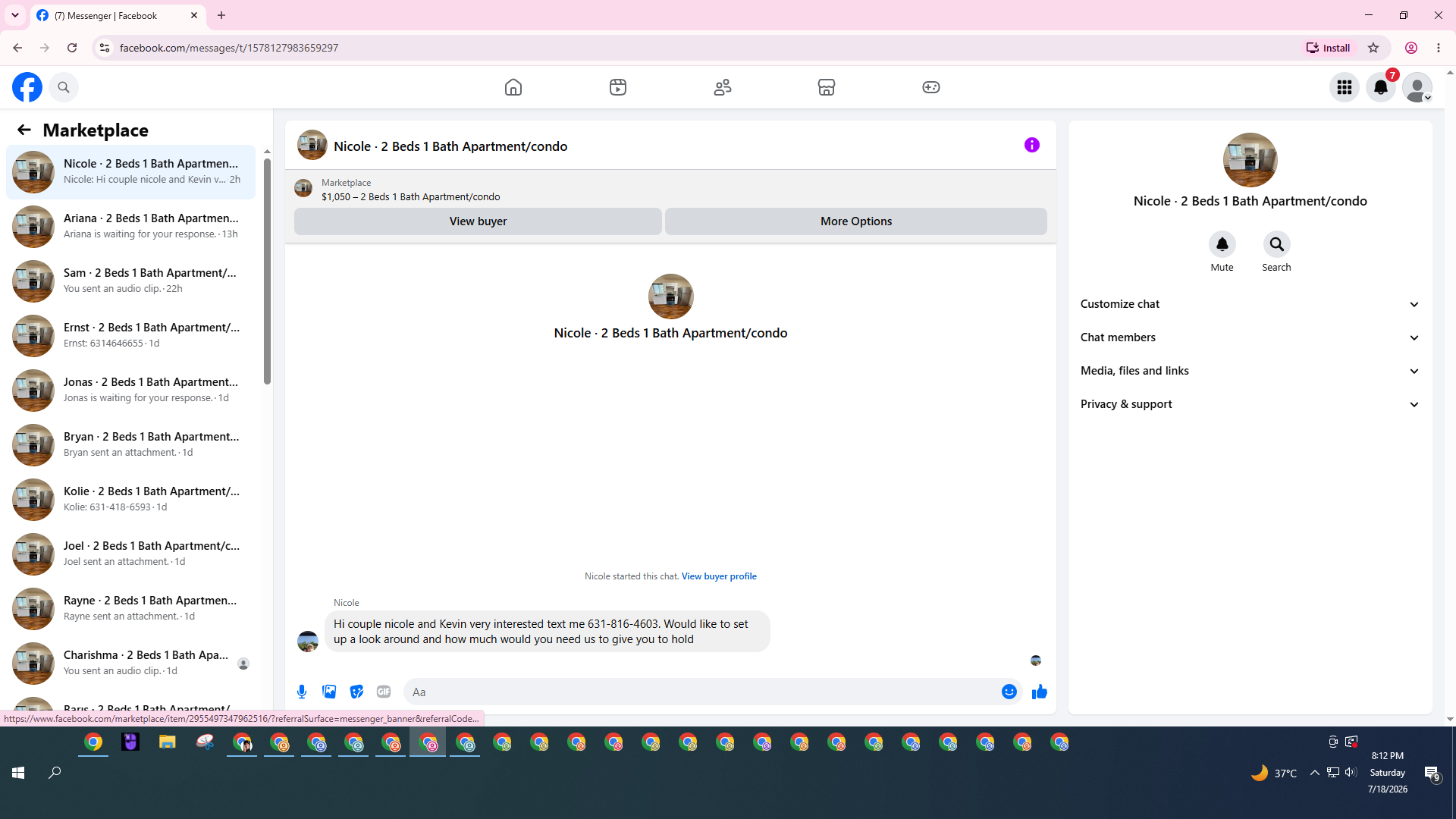Screen dimensions: 1456x819
Task: Open Rayne's chat in the list
Action: coord(131,609)
